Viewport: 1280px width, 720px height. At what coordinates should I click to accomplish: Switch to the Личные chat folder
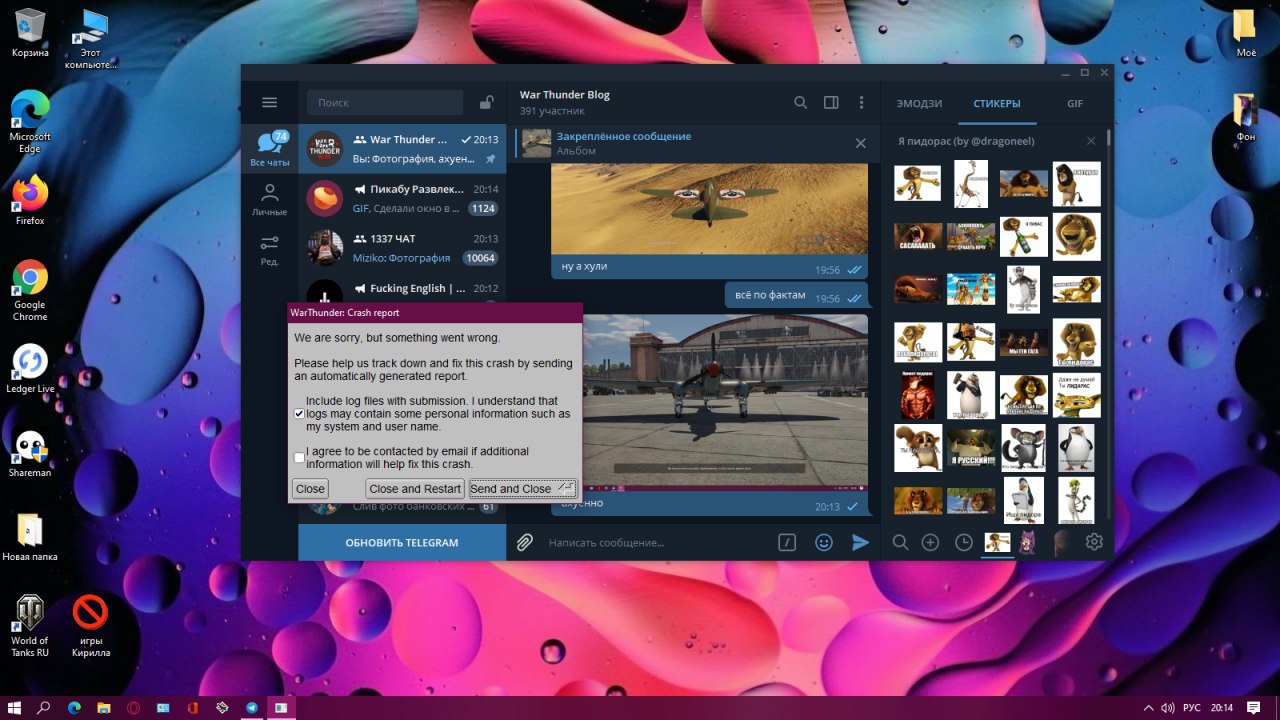click(x=269, y=199)
